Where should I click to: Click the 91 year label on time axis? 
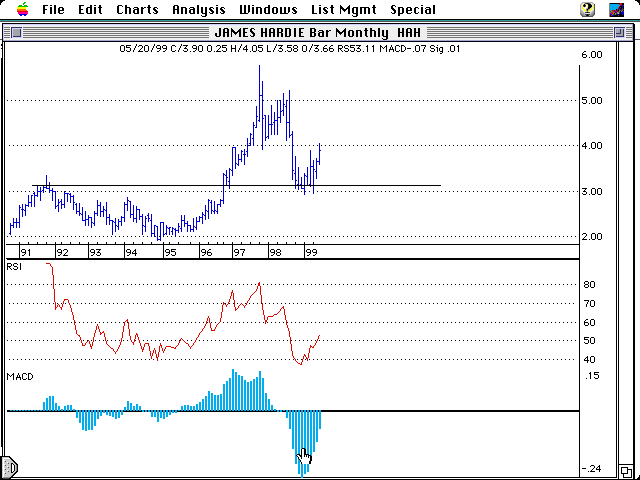point(26,253)
